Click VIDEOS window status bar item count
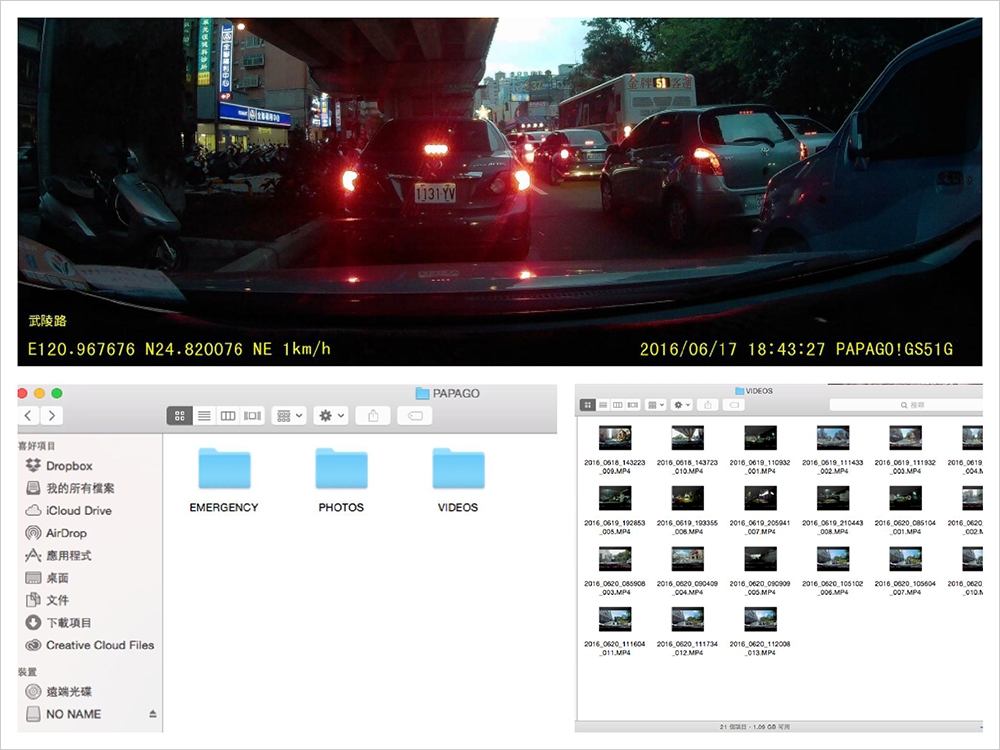The width and height of the screenshot is (1000, 750). point(756,726)
